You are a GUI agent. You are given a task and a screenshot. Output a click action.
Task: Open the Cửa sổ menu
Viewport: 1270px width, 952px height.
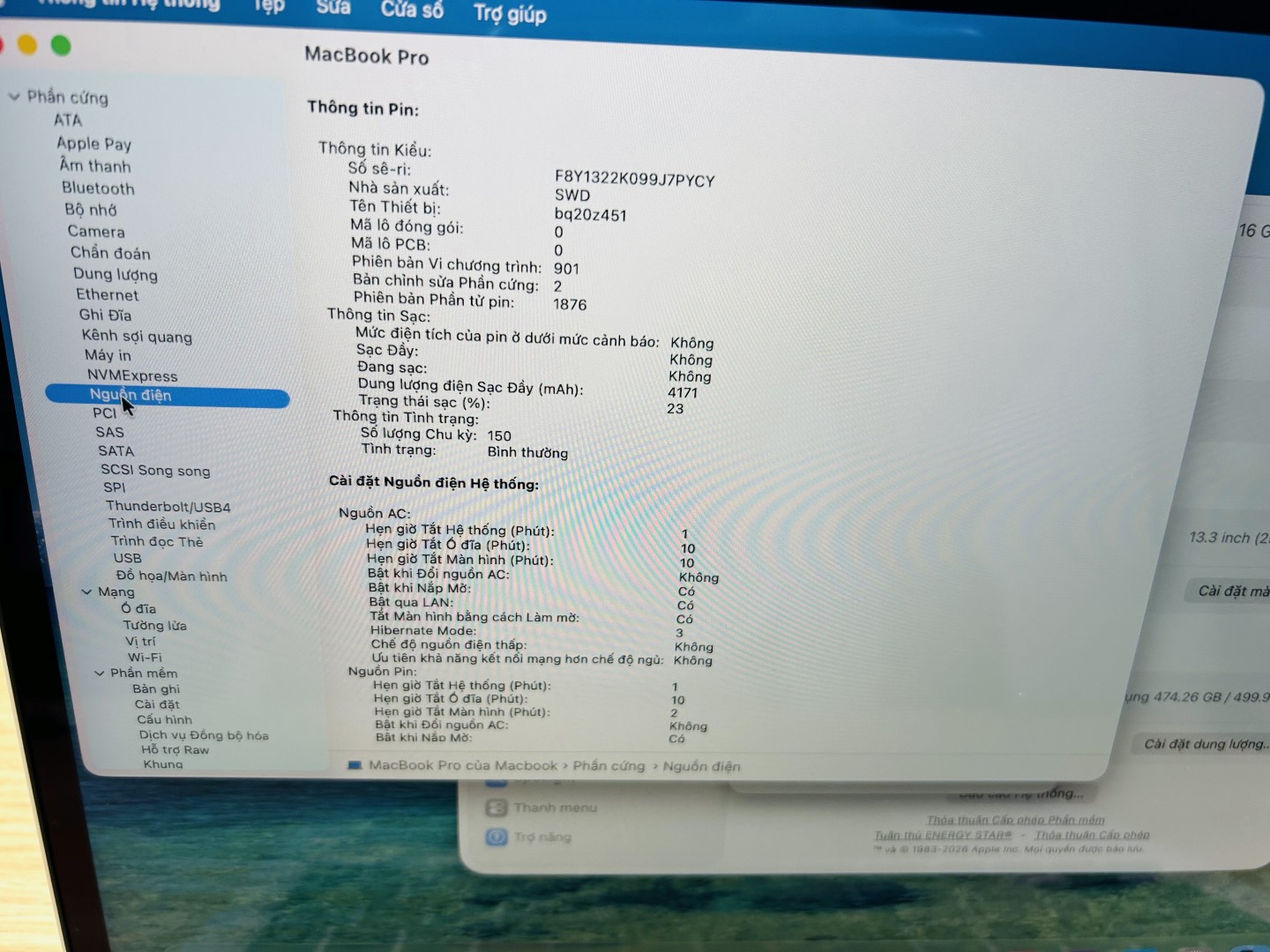(x=412, y=11)
